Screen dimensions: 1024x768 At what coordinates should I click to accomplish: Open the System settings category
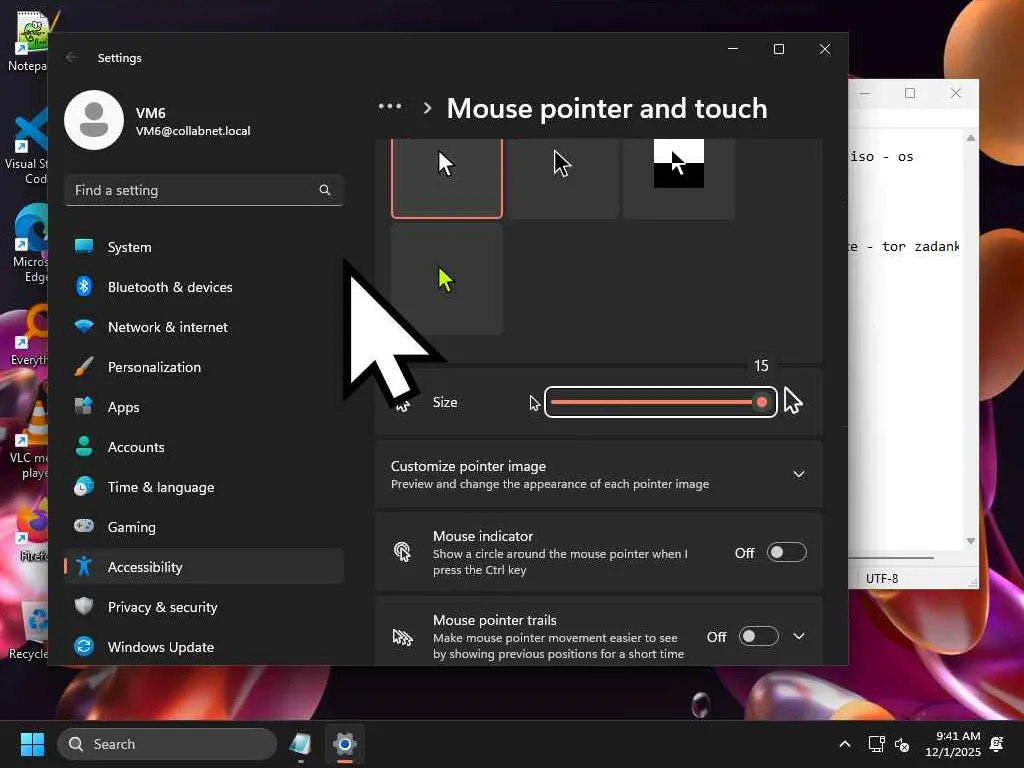(x=204, y=247)
